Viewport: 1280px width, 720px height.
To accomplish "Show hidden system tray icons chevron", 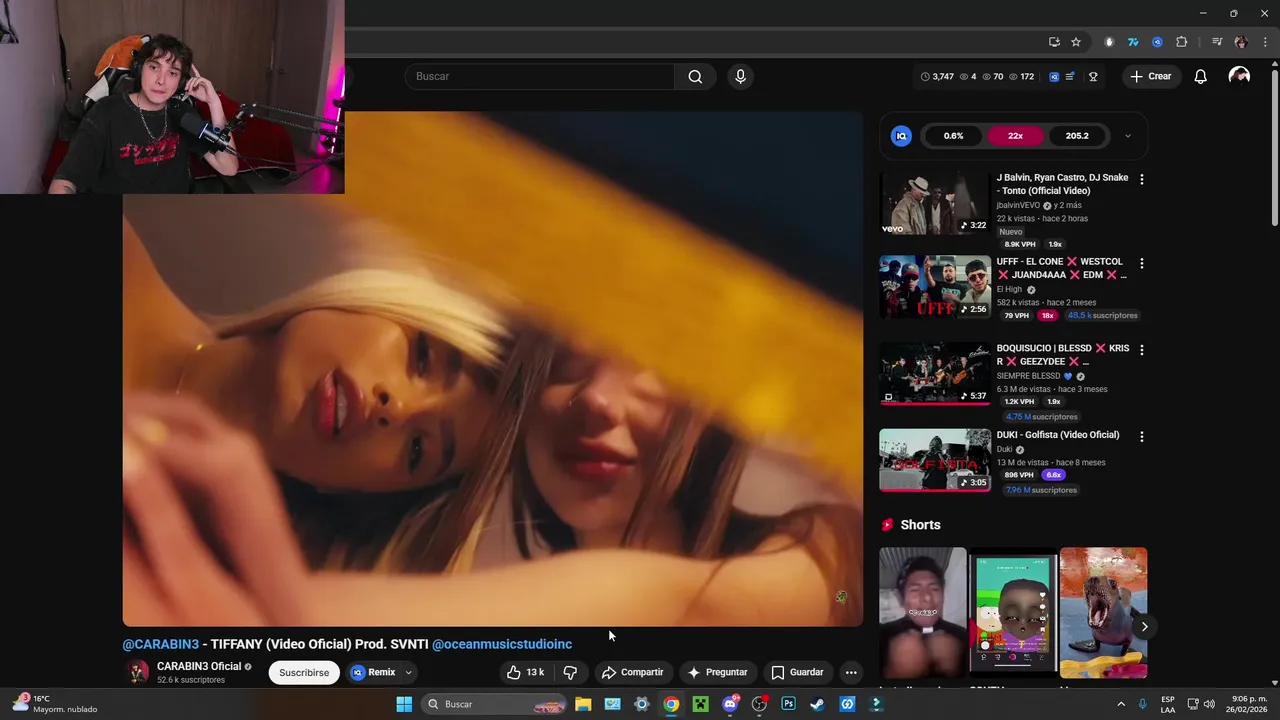I will (1120, 704).
